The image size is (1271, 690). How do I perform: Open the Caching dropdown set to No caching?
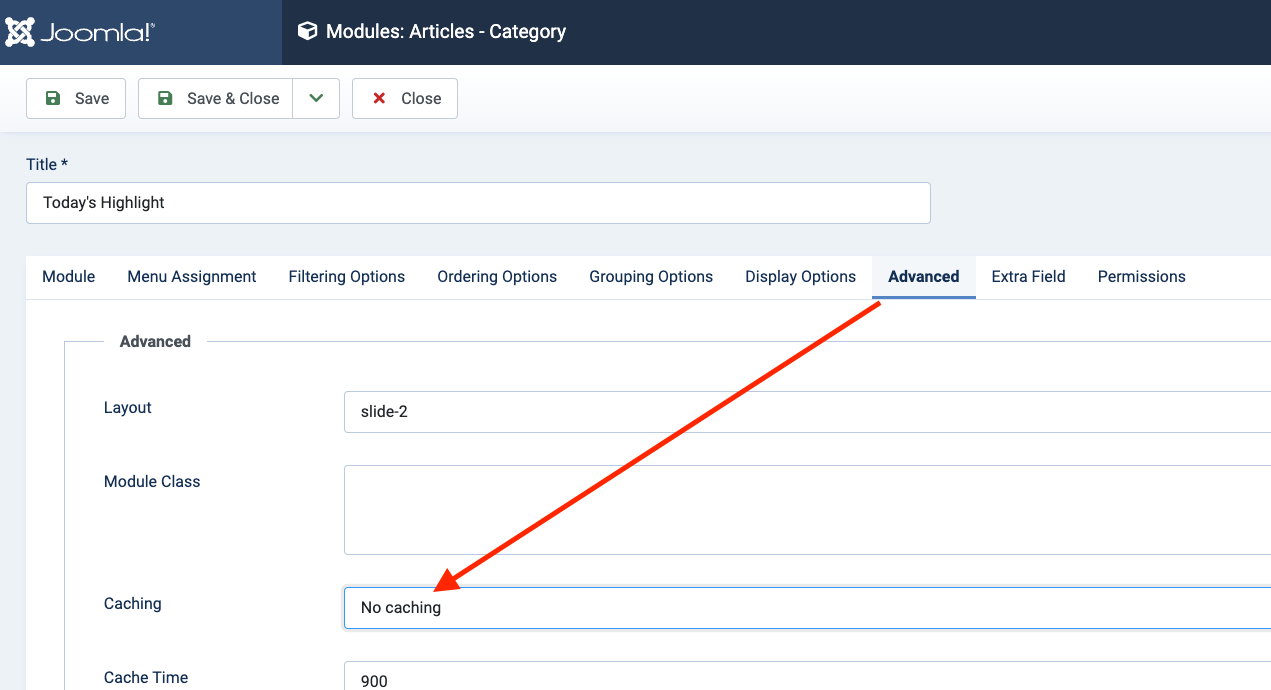[806, 608]
